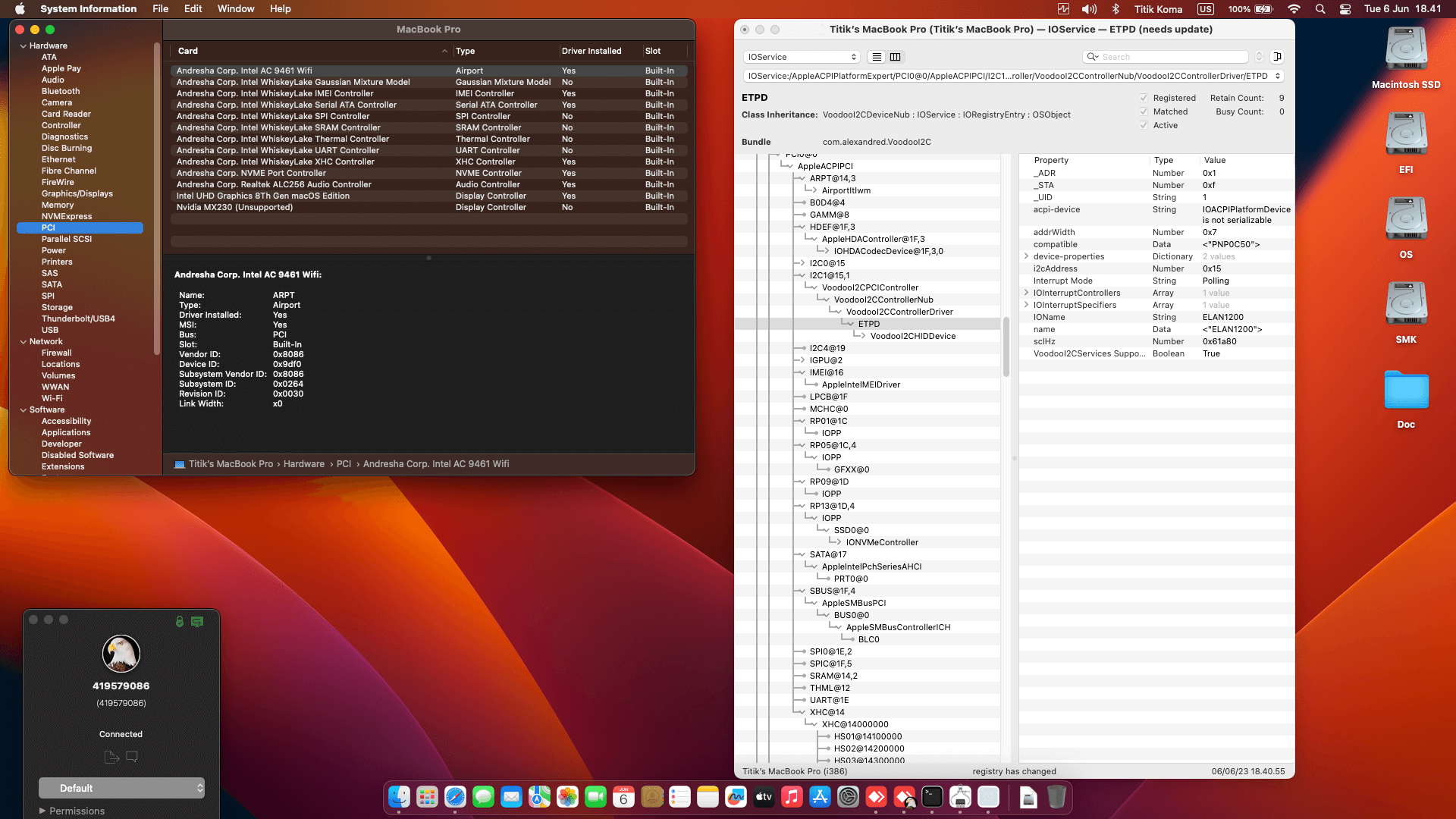This screenshot has width=1456, height=819.
Task: Open the IOService plane dropdown
Action: 801,57
